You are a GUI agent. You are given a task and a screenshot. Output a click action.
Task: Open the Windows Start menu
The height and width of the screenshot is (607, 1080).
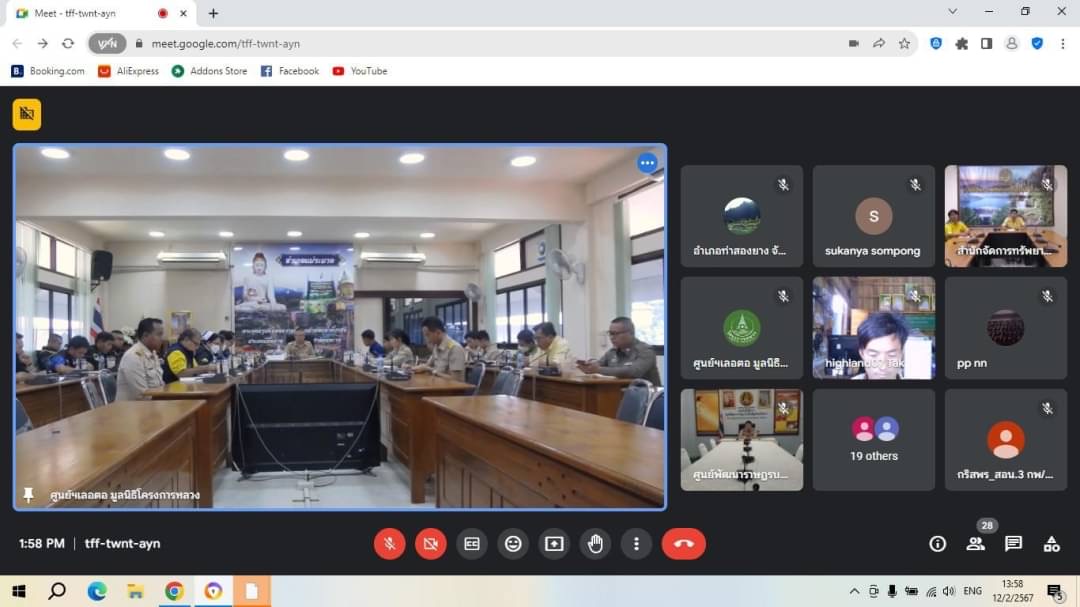19,591
